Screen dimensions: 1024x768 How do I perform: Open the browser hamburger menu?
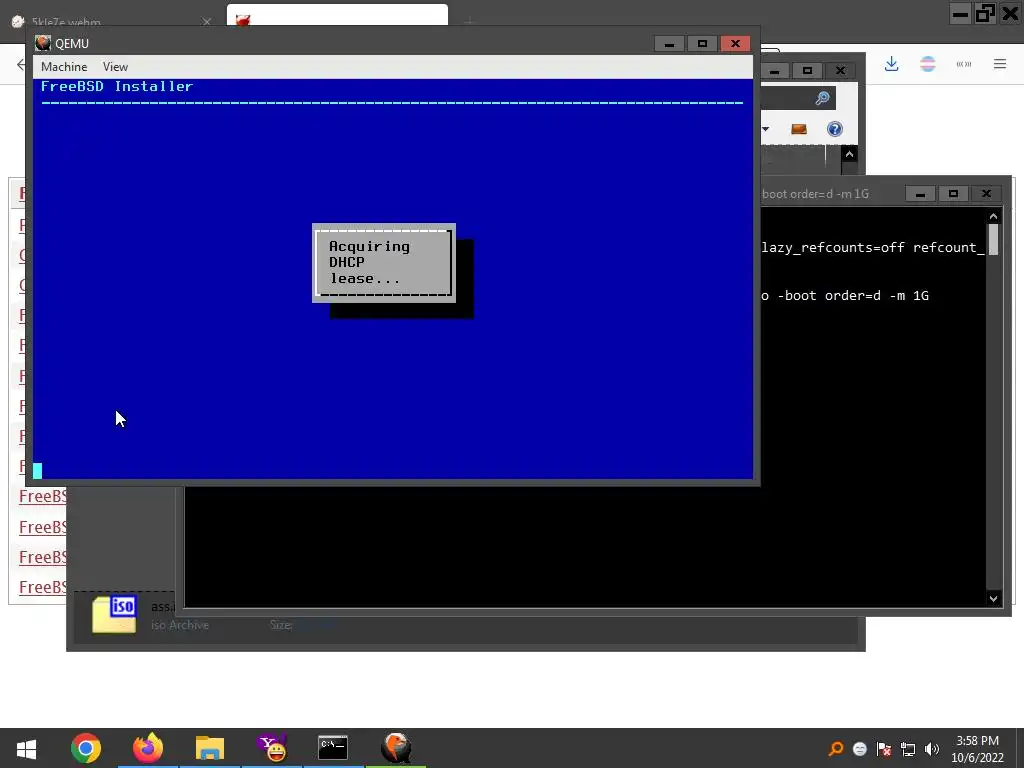tap(1000, 64)
